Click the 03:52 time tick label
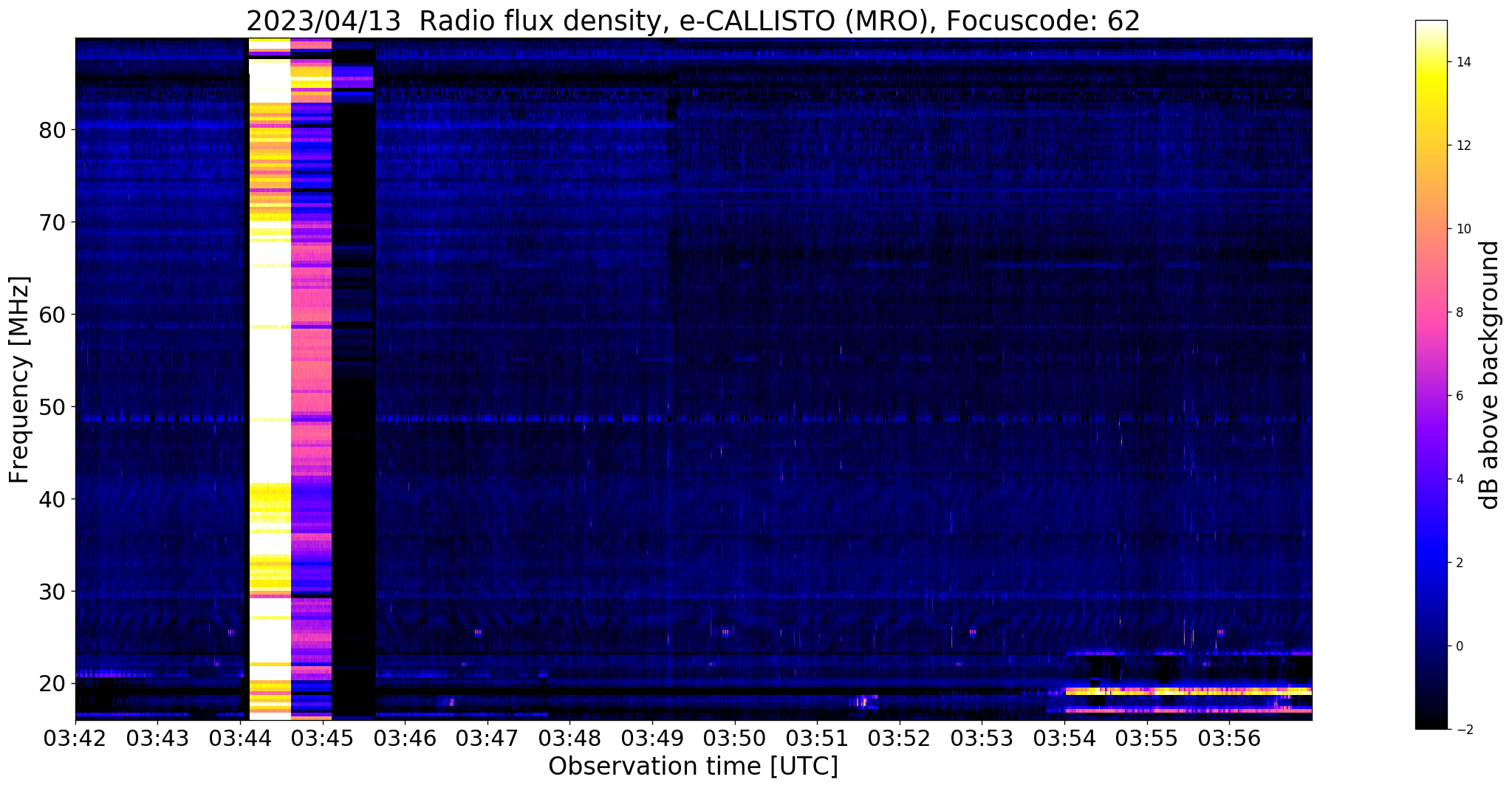1512x788 pixels. click(900, 738)
